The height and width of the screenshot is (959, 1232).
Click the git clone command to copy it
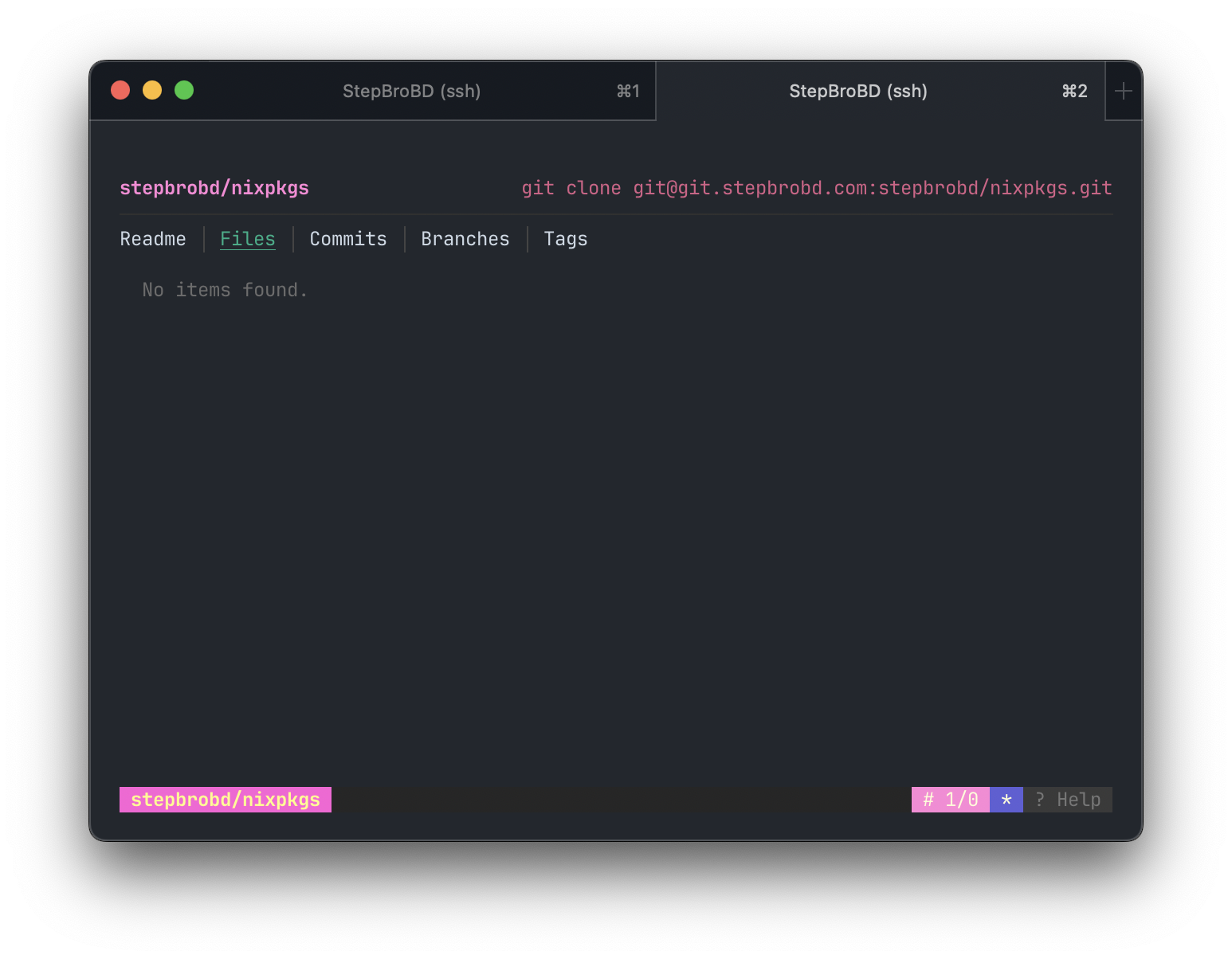coord(816,188)
